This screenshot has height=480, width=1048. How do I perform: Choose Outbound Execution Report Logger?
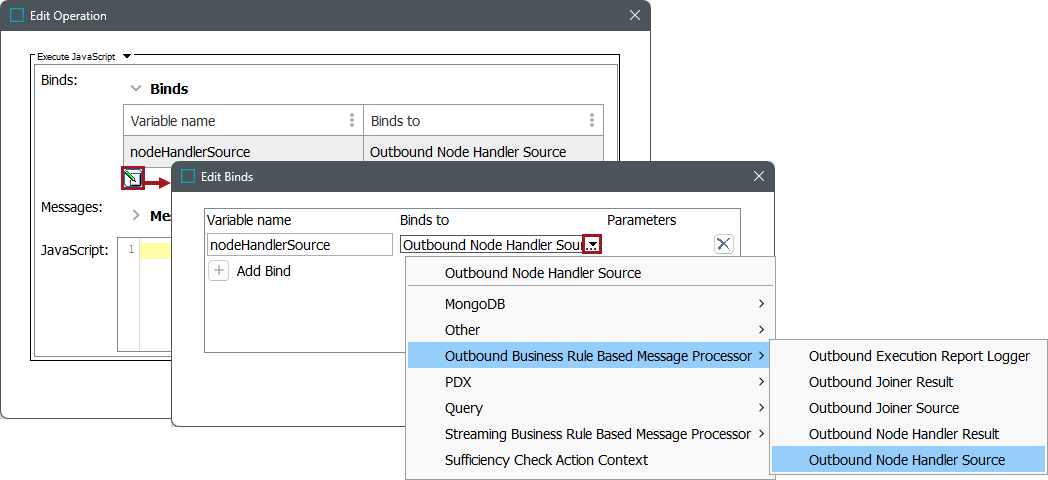click(918, 356)
